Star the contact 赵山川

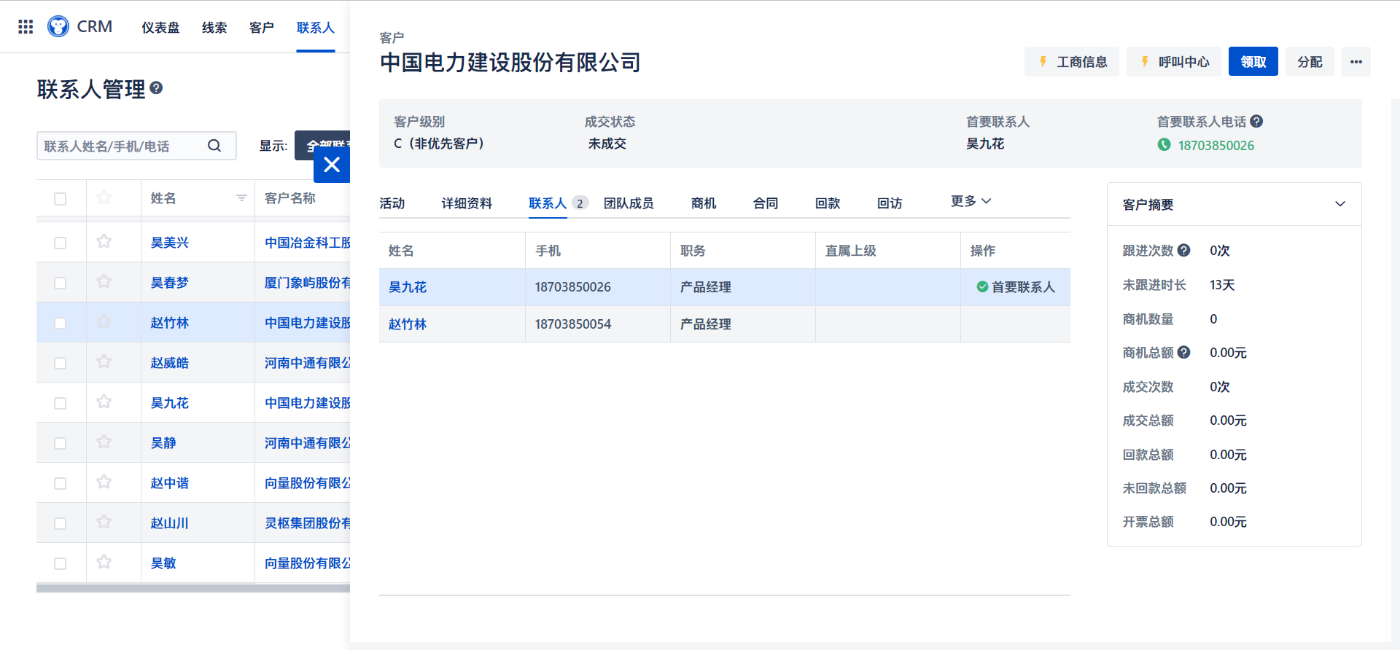[x=104, y=522]
